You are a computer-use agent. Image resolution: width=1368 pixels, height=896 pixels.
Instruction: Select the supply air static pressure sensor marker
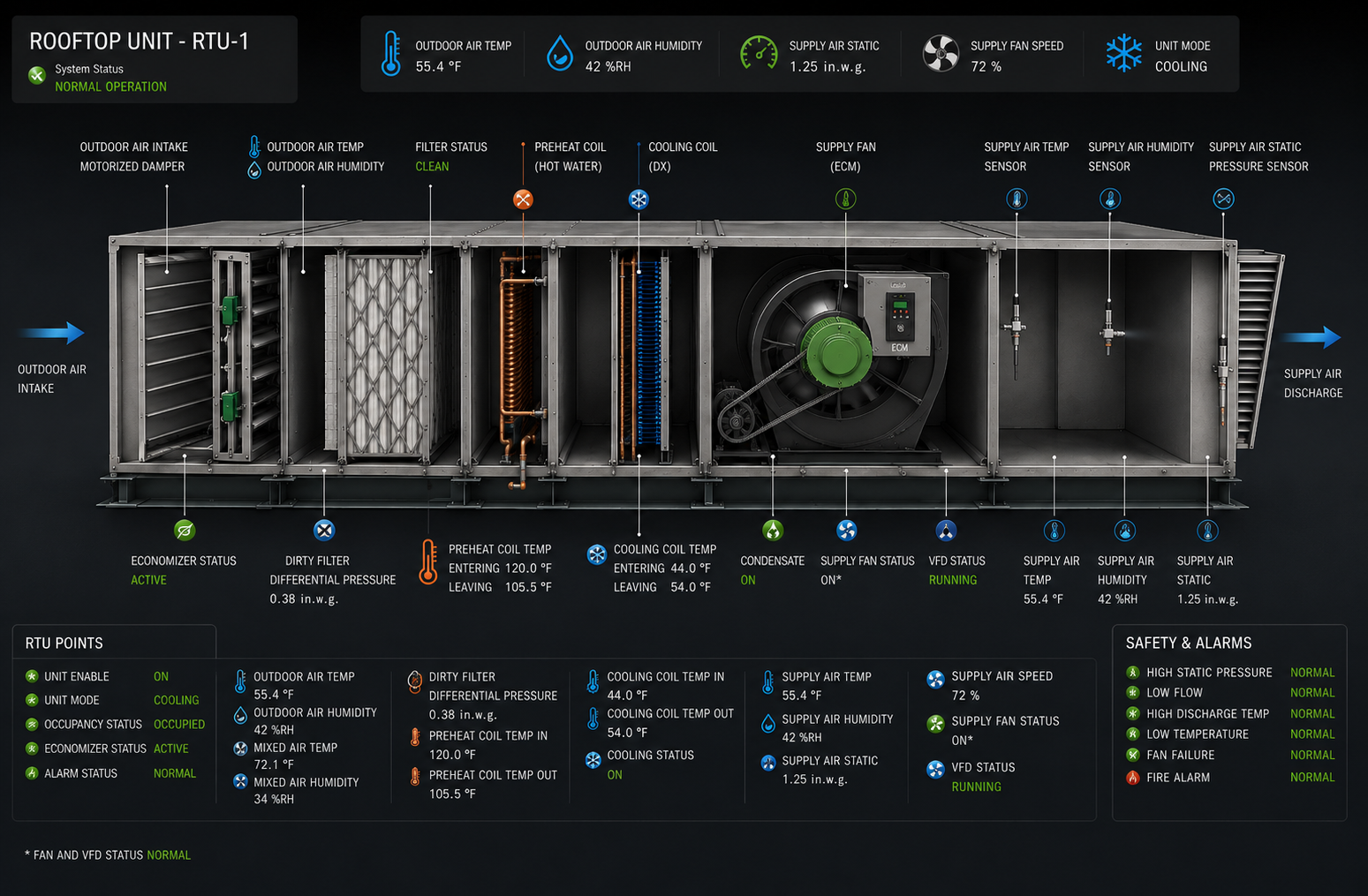1223,200
